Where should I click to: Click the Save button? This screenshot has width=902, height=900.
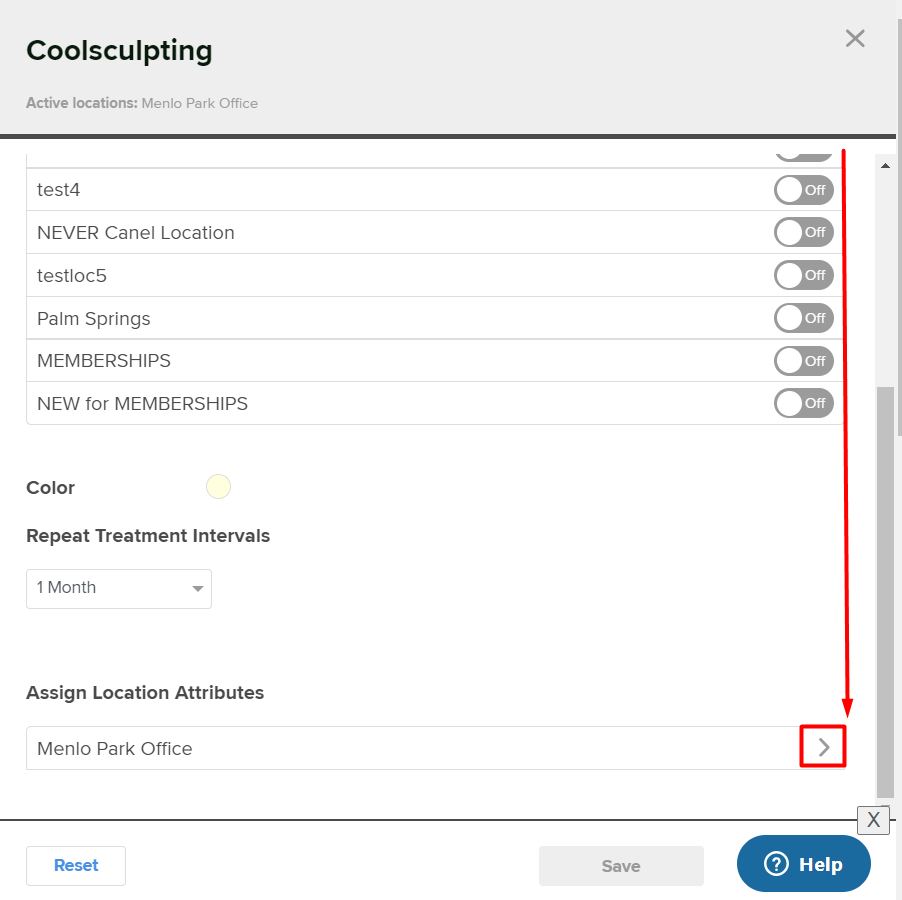[x=621, y=865]
